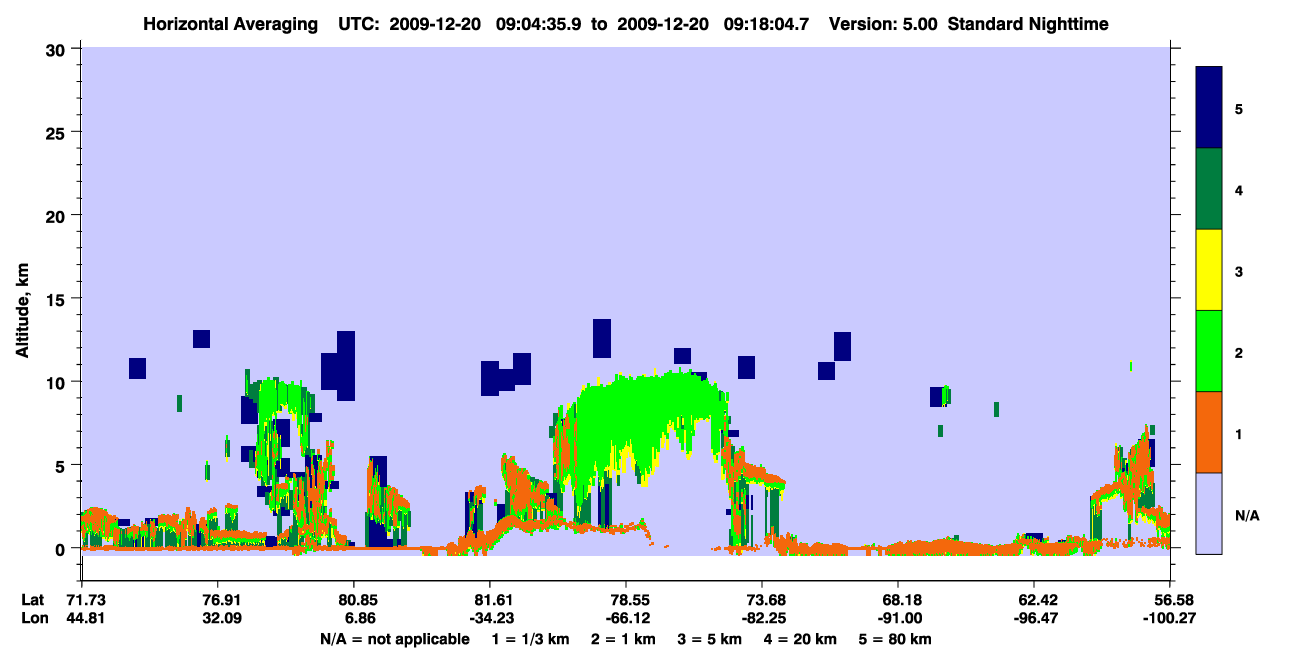Viewport: 1300px width, 667px height.
Task: Click the y-axis tick label 25
Action: pos(58,132)
